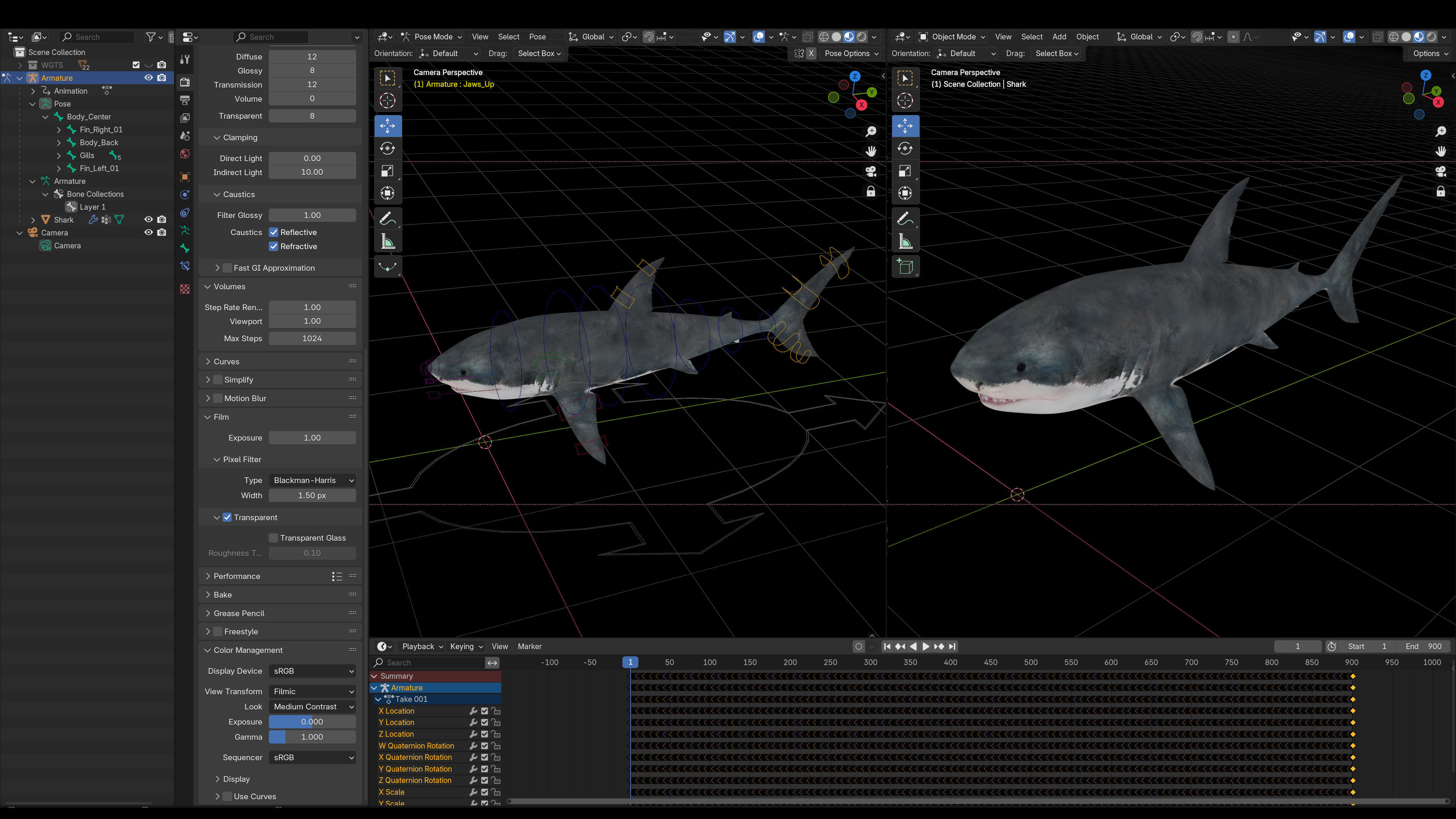Screen dimensions: 1456x819
Task: Disable Reflective caustics checkbox
Action: [273, 232]
